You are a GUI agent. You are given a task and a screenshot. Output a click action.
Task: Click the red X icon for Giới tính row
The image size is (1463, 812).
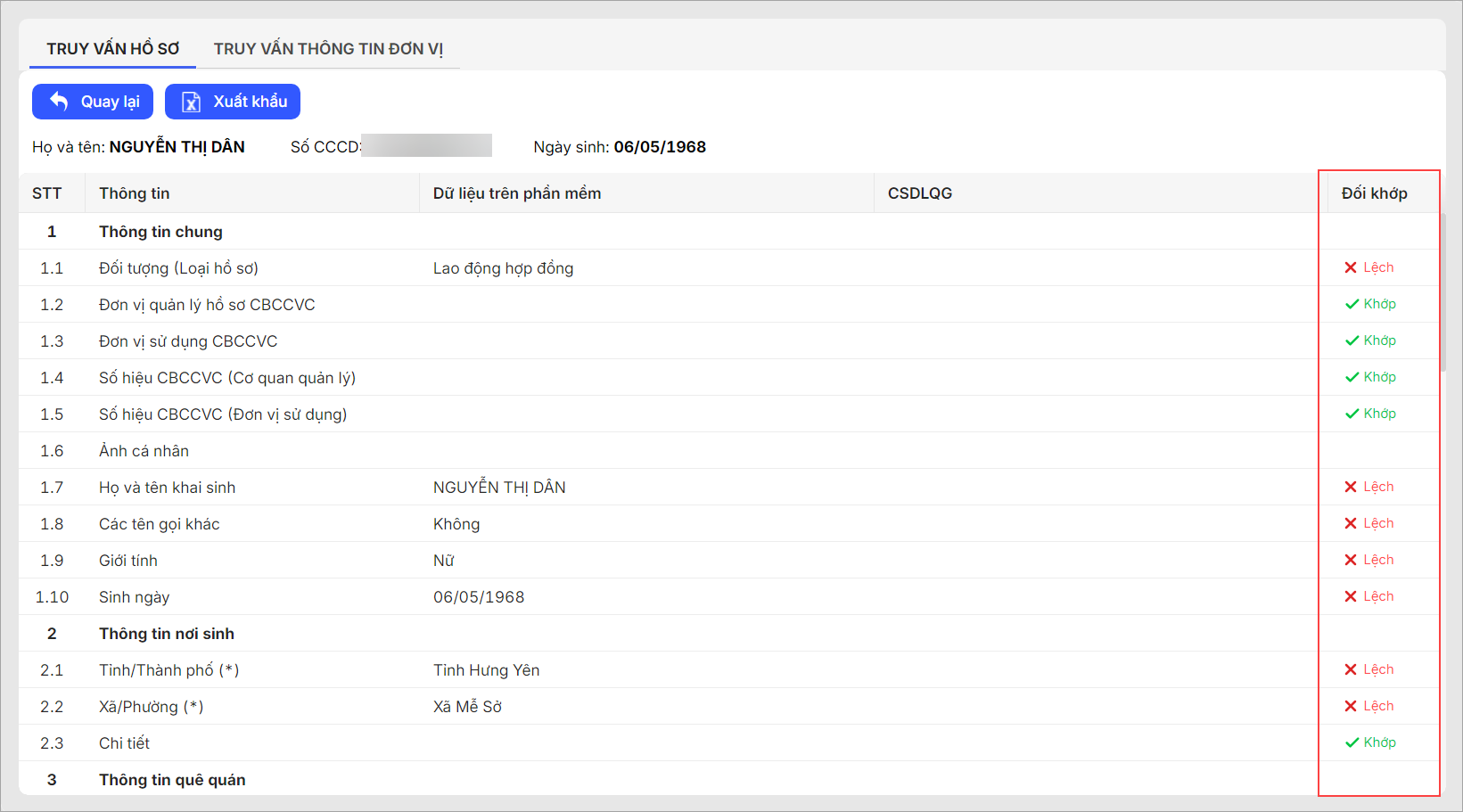pos(1351,560)
